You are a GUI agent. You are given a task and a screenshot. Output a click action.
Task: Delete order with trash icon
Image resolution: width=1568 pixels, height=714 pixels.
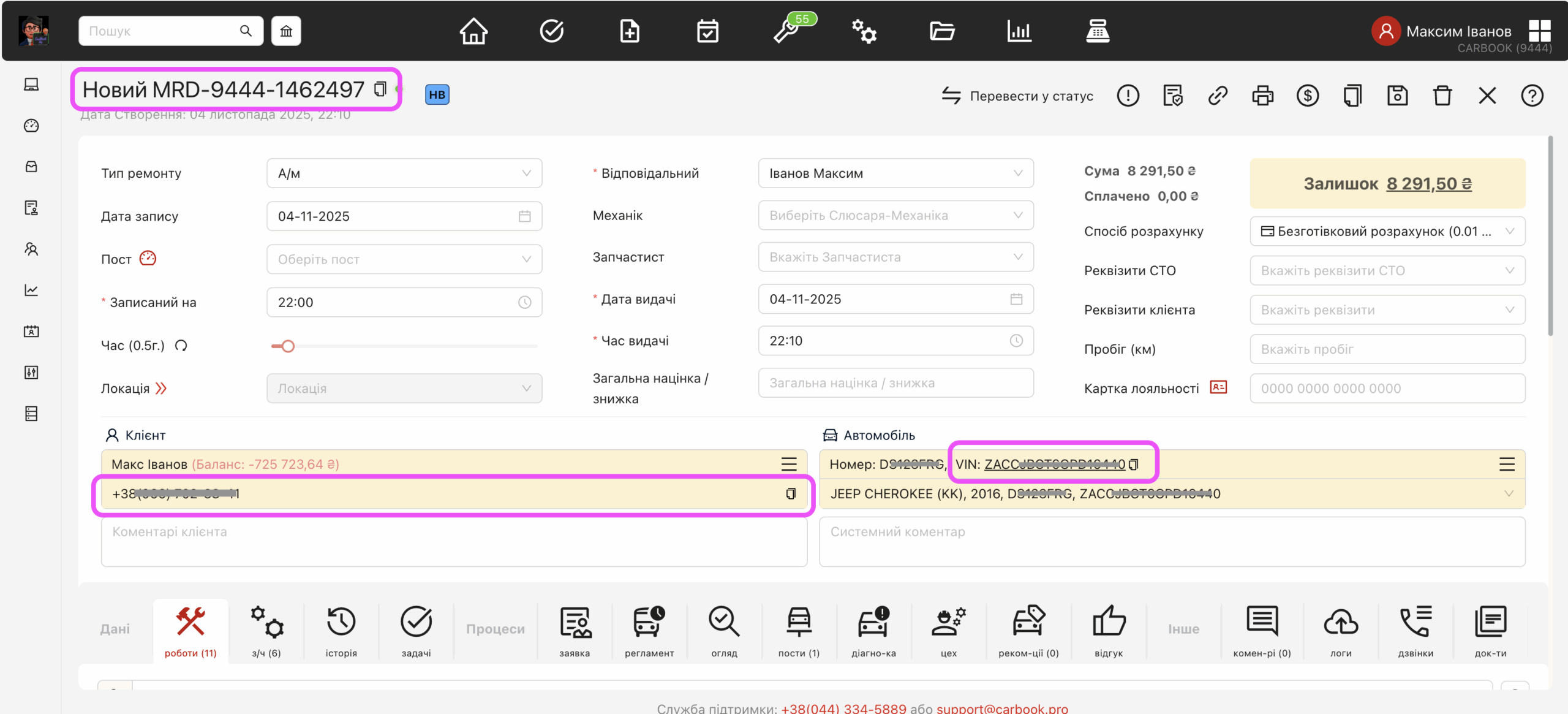point(1442,96)
